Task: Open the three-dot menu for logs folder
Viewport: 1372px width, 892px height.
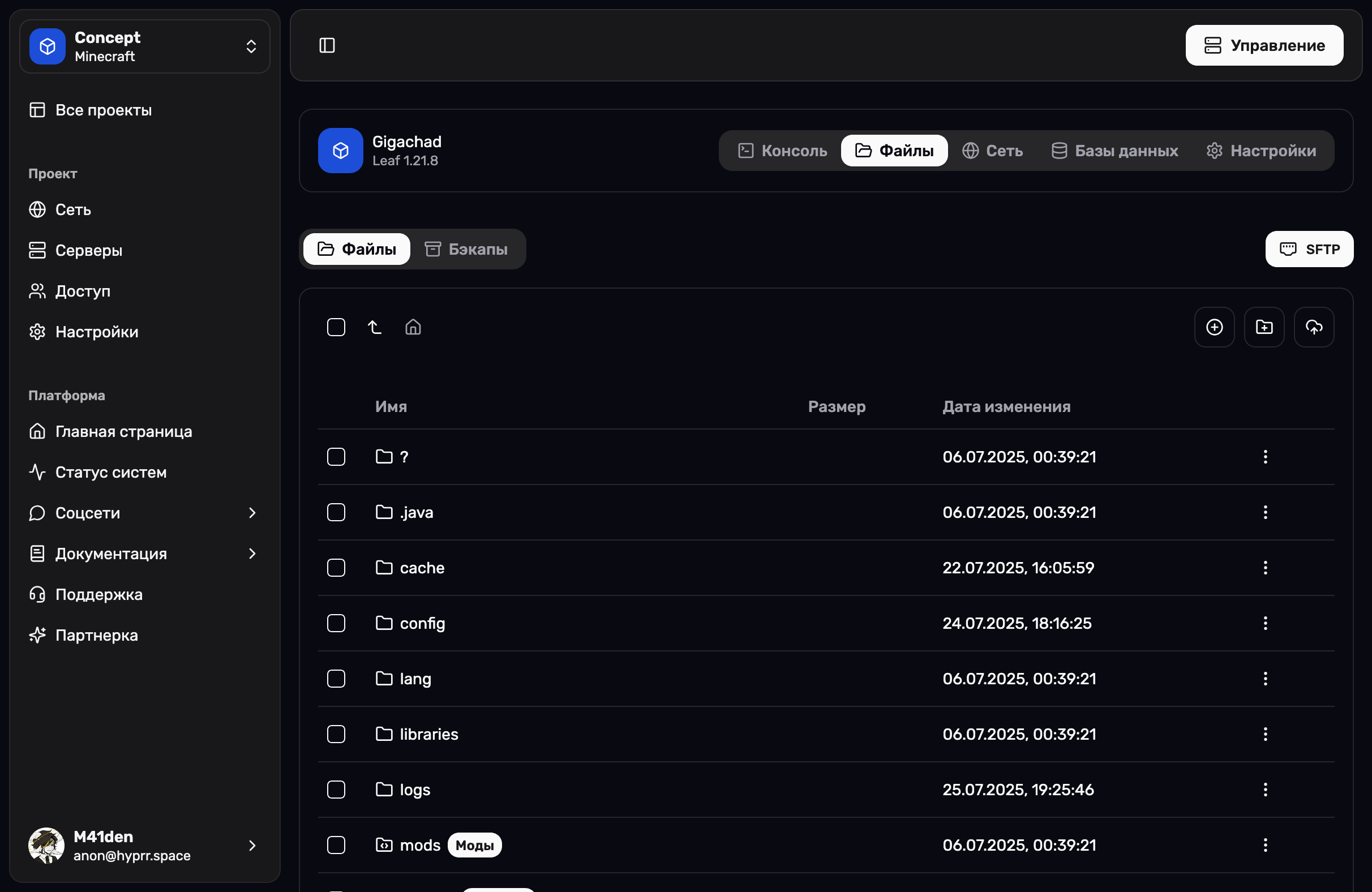Action: tap(1265, 789)
